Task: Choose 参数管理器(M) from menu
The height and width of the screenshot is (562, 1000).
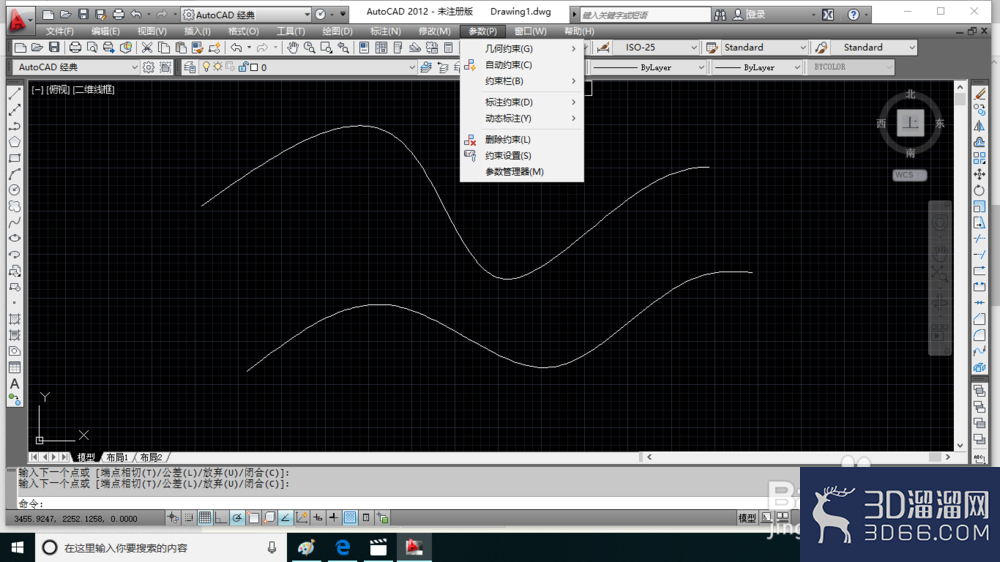Action: click(522, 172)
